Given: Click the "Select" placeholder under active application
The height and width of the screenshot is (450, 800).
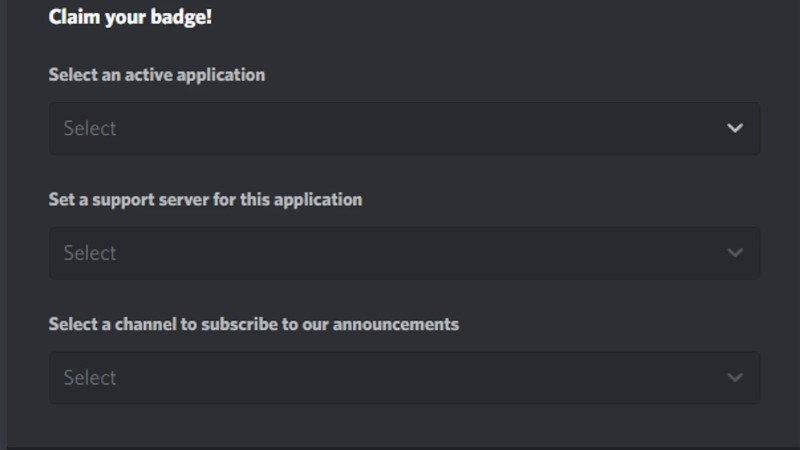Looking at the screenshot, I should coord(90,128).
